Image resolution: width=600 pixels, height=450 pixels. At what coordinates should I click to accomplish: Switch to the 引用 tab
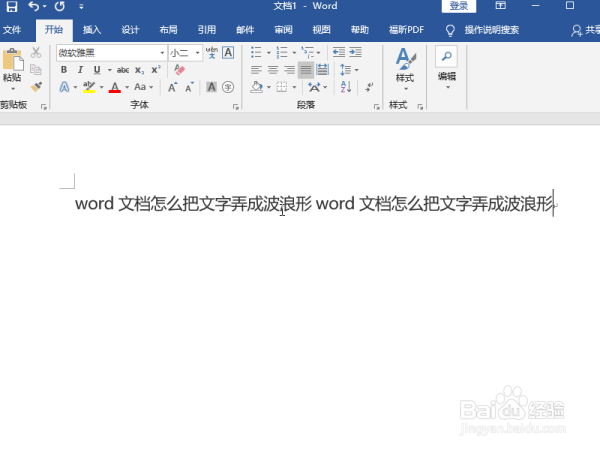click(x=207, y=30)
